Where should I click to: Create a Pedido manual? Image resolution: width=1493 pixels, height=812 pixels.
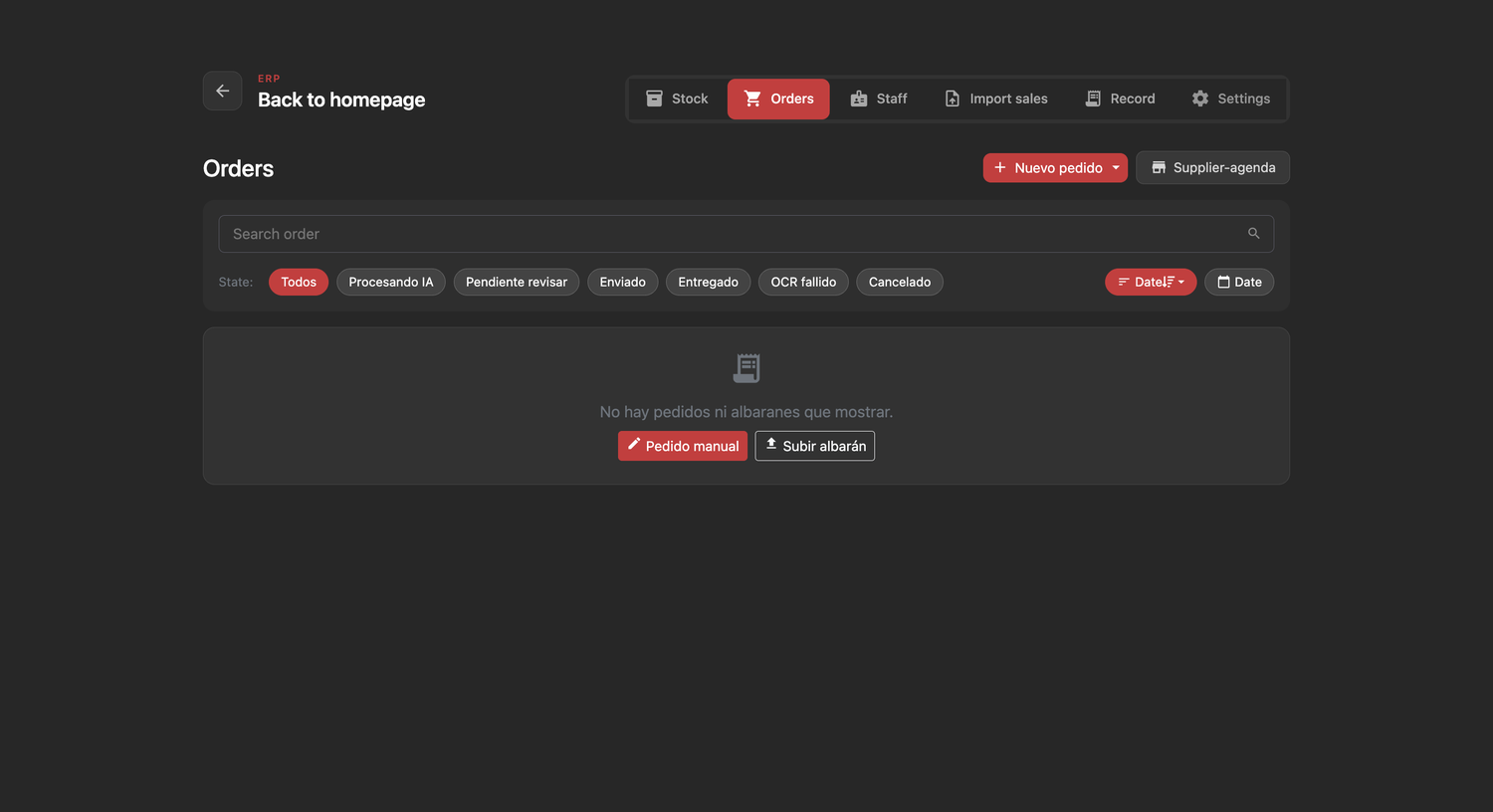coord(683,446)
